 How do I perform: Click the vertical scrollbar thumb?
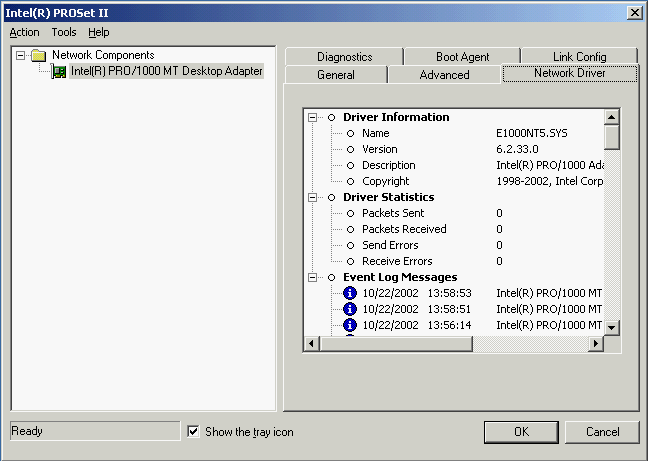[612, 138]
